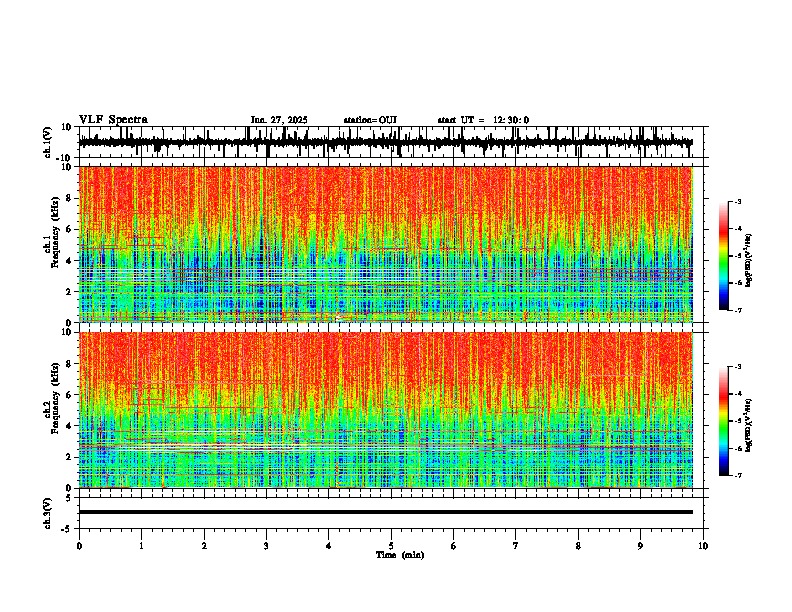This screenshot has width=792, height=612.
Task: Click time axis tick label "6"
Action: [454, 546]
